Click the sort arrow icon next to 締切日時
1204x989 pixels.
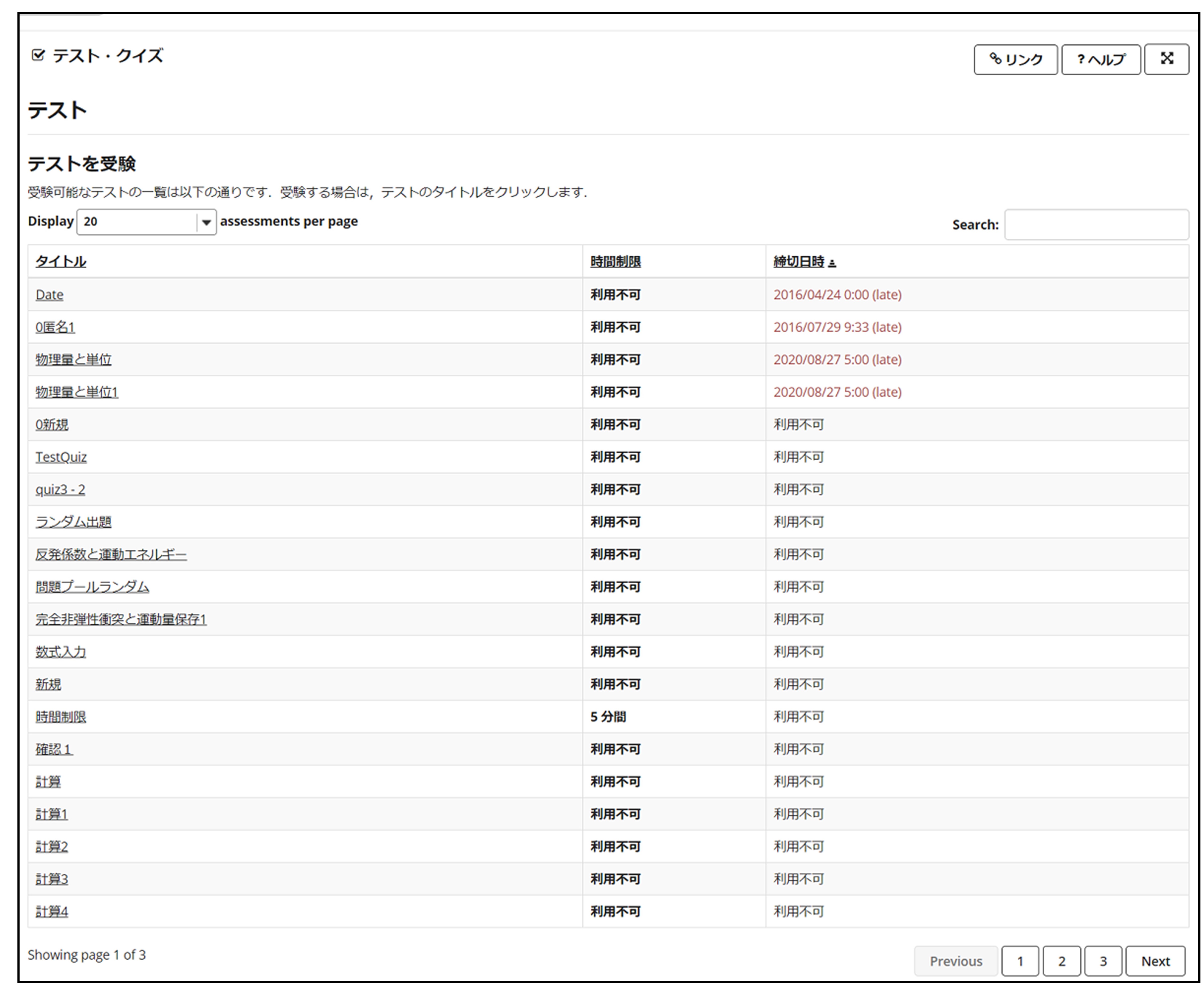pos(832,263)
